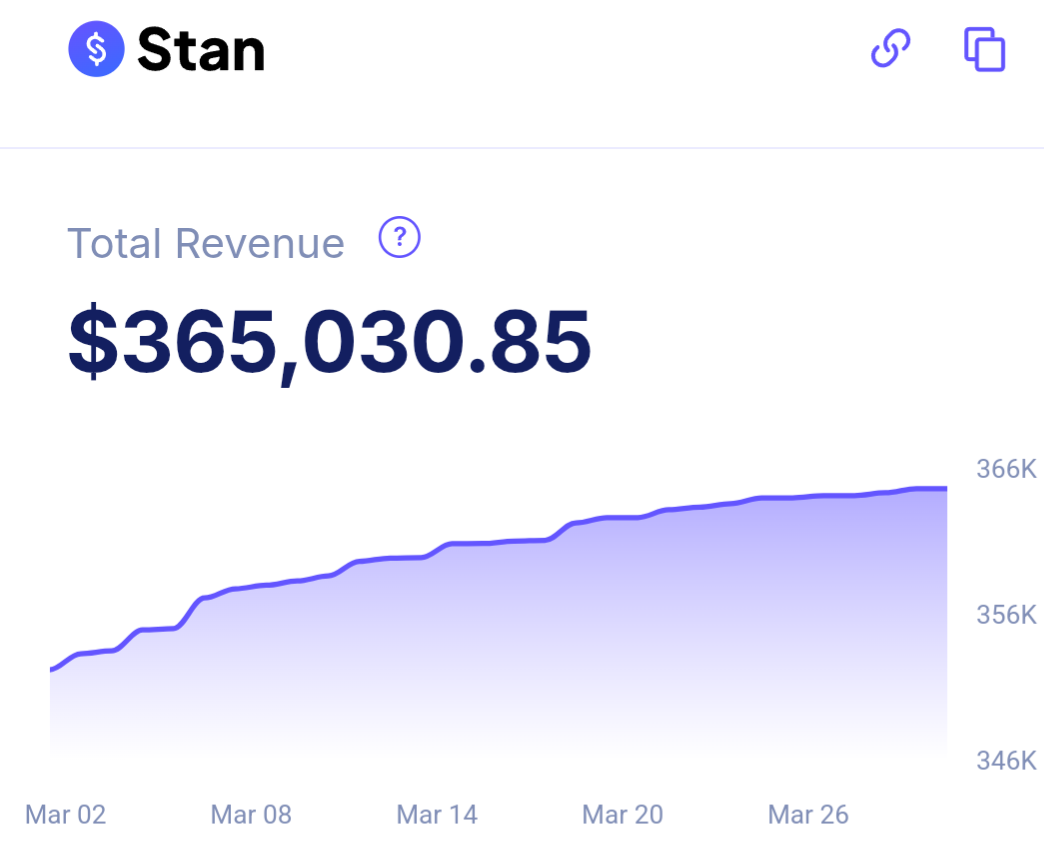This screenshot has width=1044, height=853.
Task: Select the Mar 20 axis label
Action: tap(622, 815)
